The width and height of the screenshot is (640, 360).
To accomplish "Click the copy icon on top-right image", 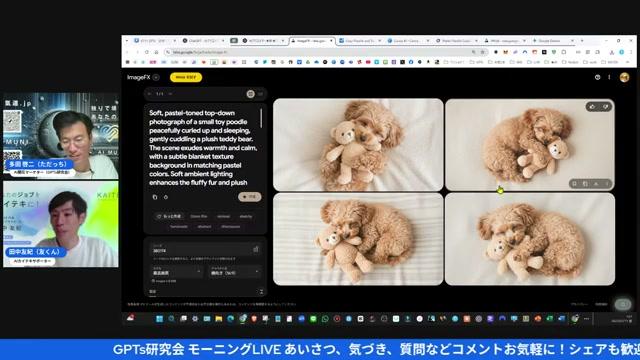I will tap(585, 184).
